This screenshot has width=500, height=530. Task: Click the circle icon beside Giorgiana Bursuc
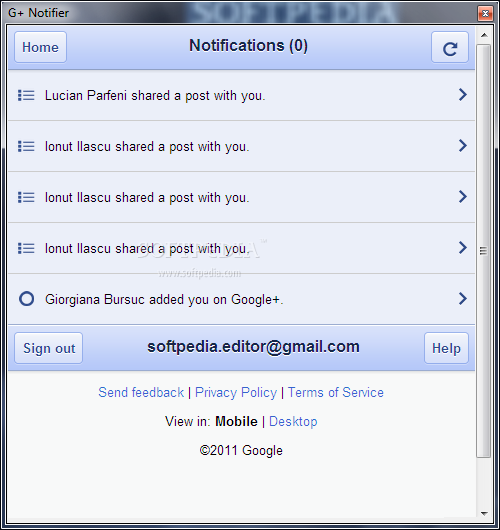click(x=26, y=299)
